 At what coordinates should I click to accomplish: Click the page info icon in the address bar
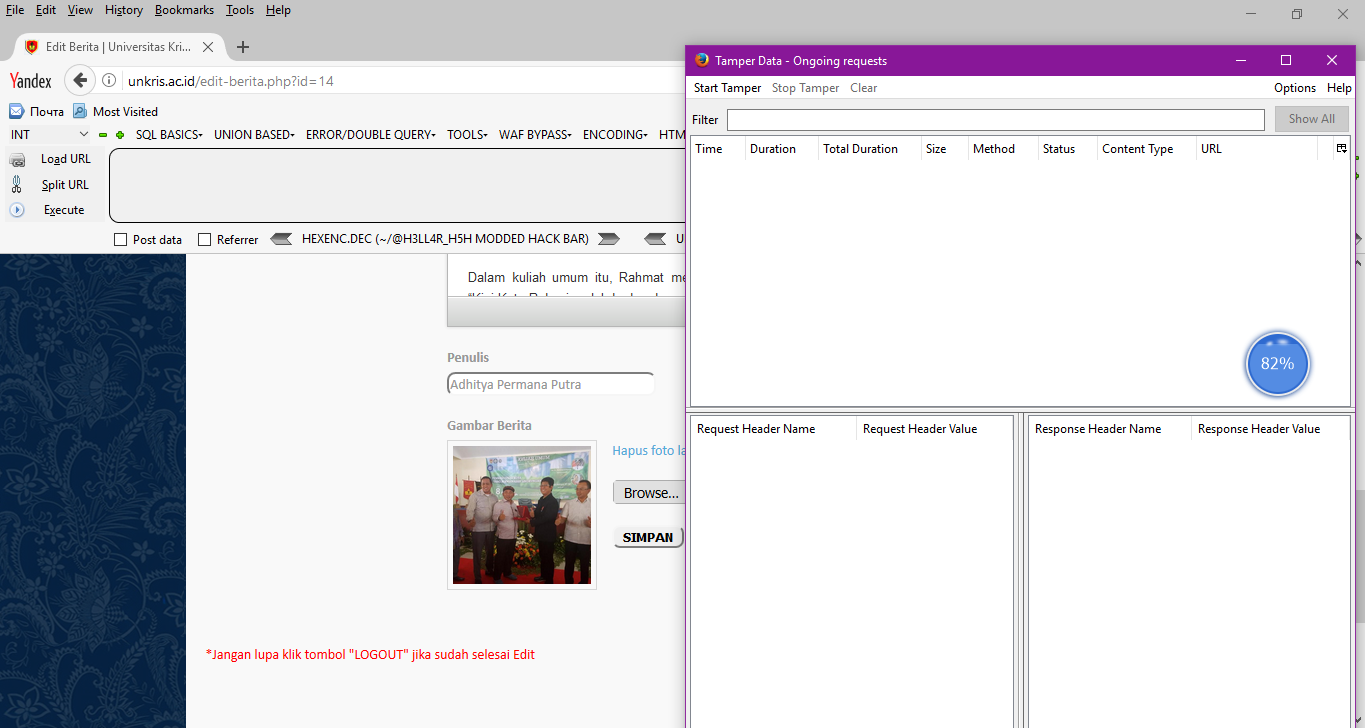click(x=109, y=81)
